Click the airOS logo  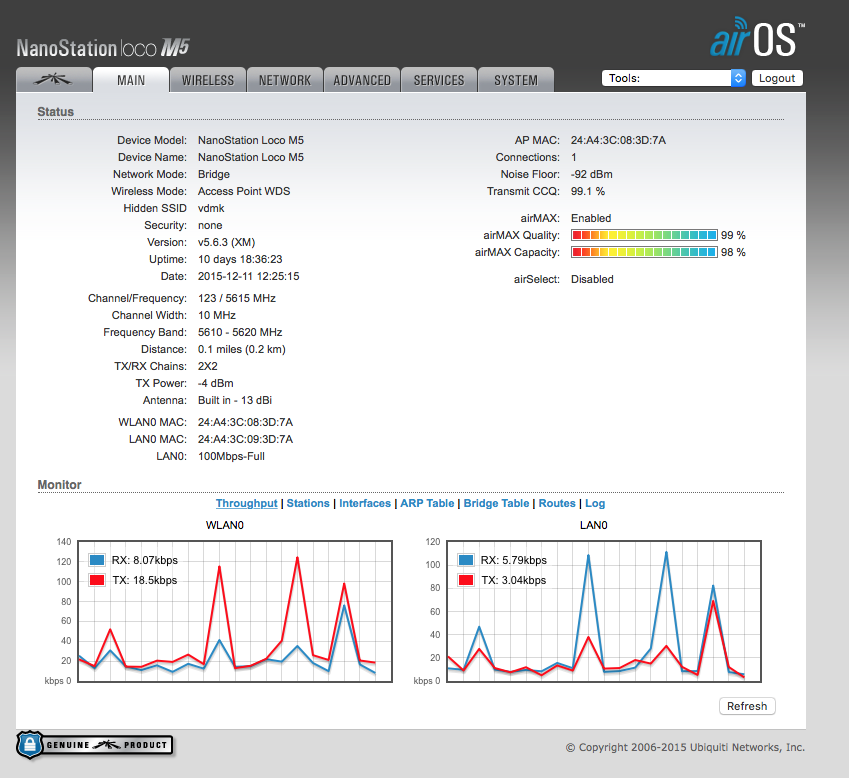(757, 39)
